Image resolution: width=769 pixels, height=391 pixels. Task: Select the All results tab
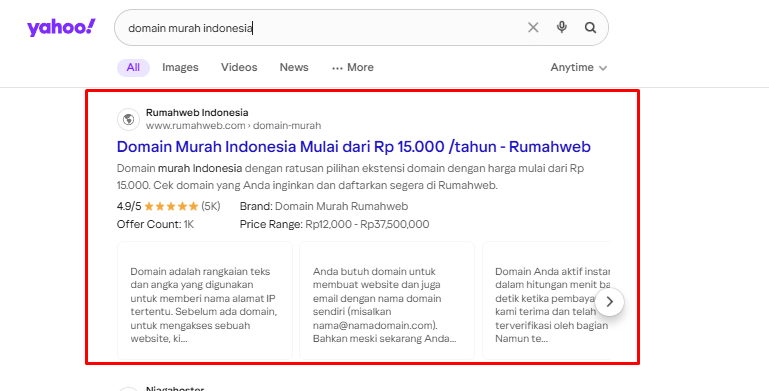(x=133, y=68)
